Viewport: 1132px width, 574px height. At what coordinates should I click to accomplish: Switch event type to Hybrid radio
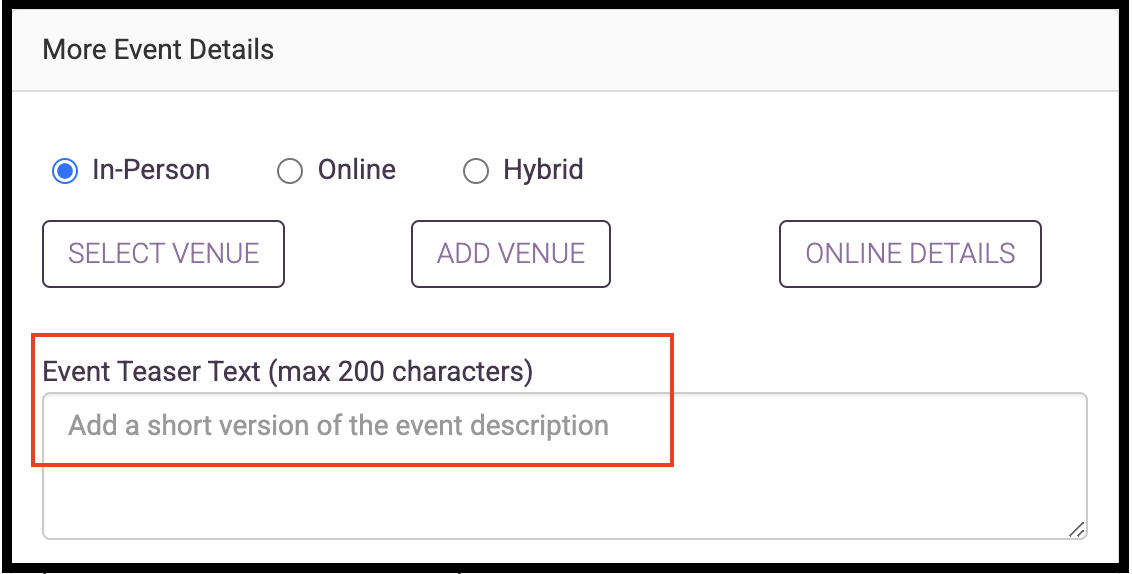pos(476,172)
